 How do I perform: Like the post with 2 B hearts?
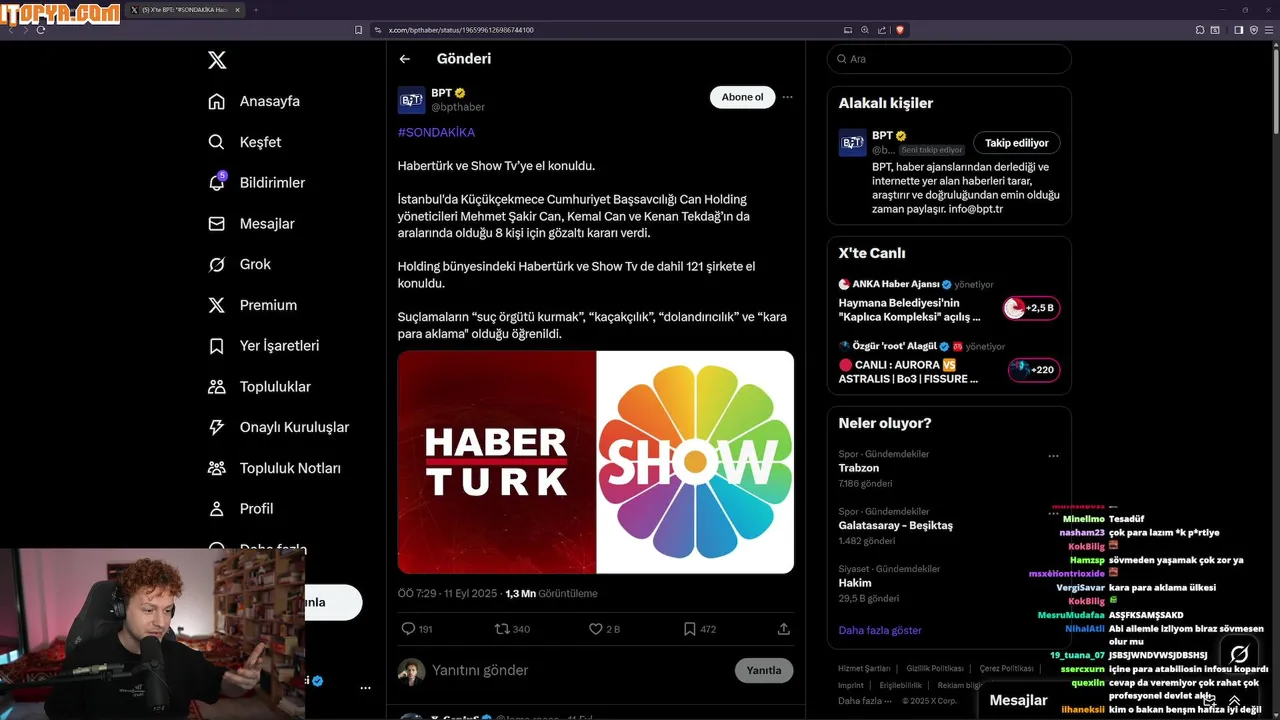(596, 629)
